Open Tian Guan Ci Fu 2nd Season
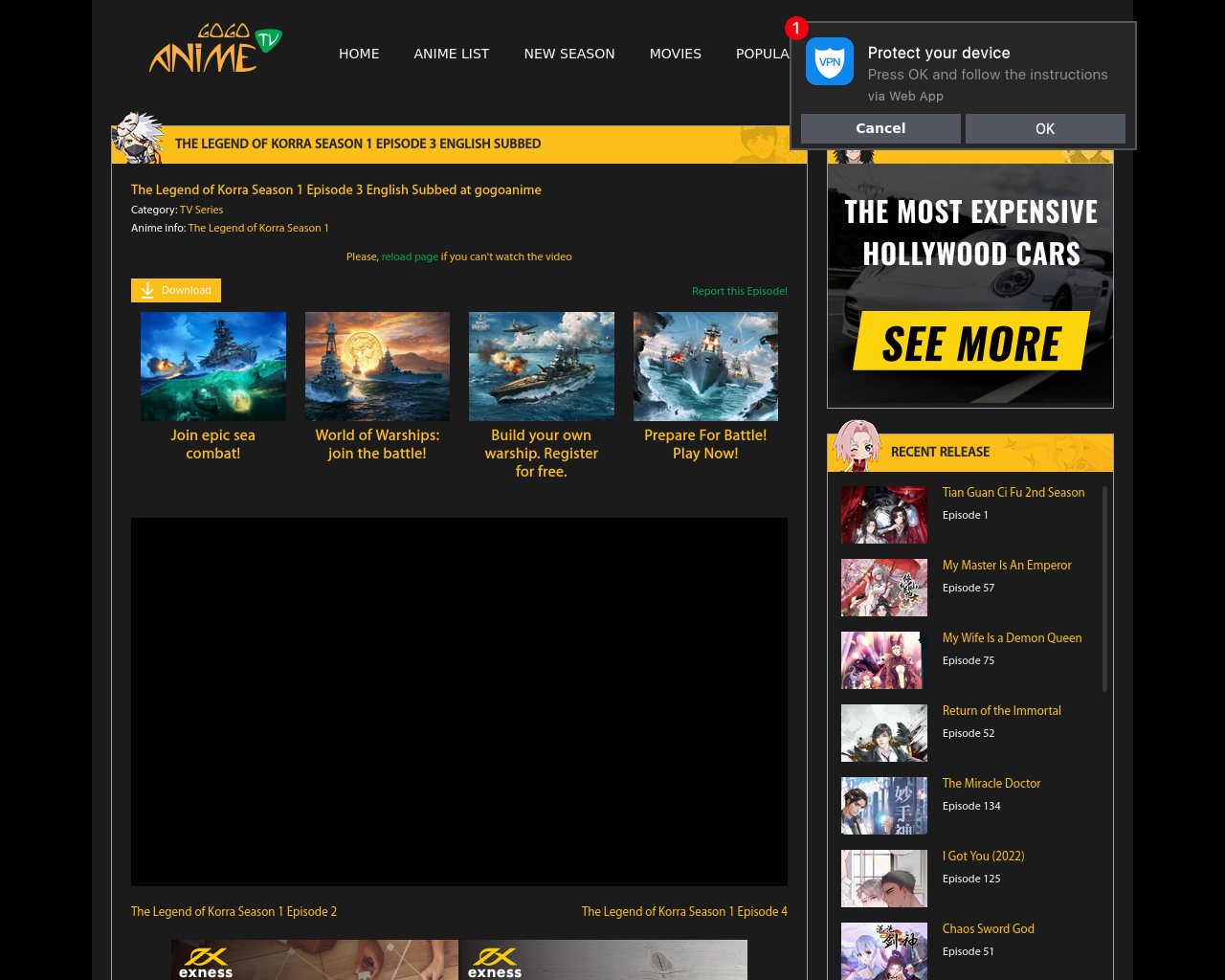Image resolution: width=1225 pixels, height=980 pixels. point(1013,492)
